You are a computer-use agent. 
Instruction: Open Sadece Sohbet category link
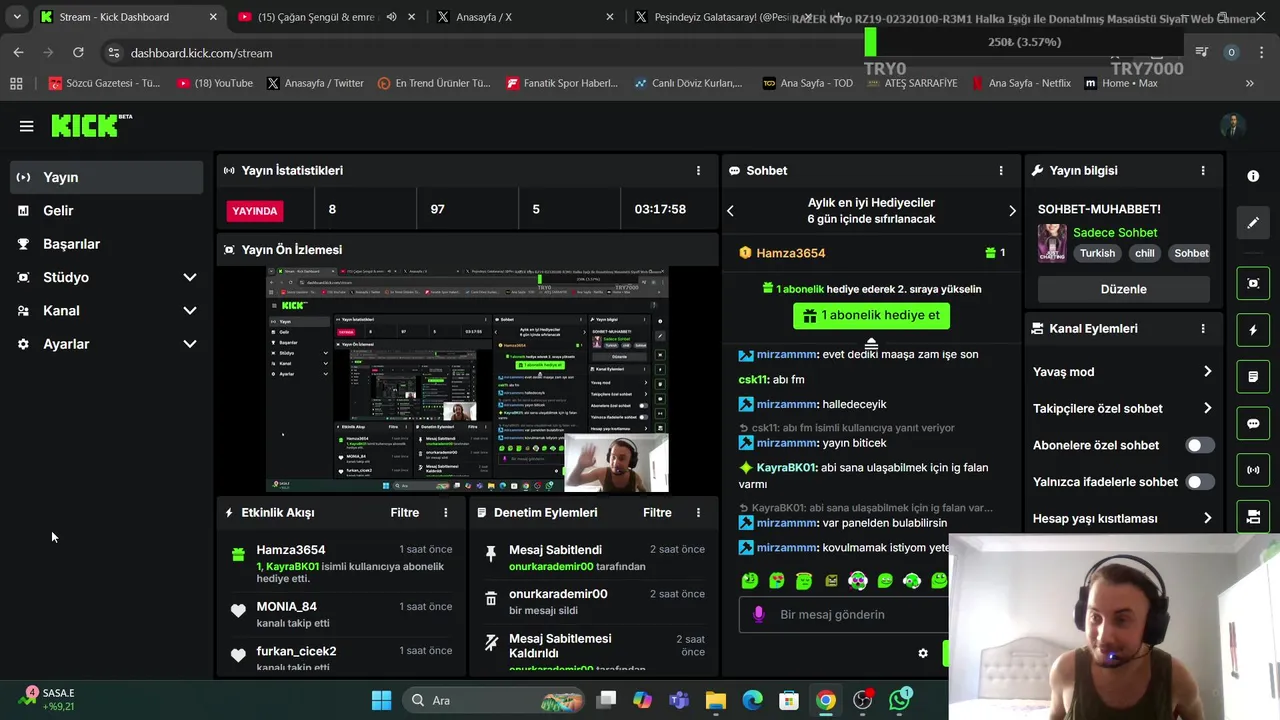pos(1115,232)
